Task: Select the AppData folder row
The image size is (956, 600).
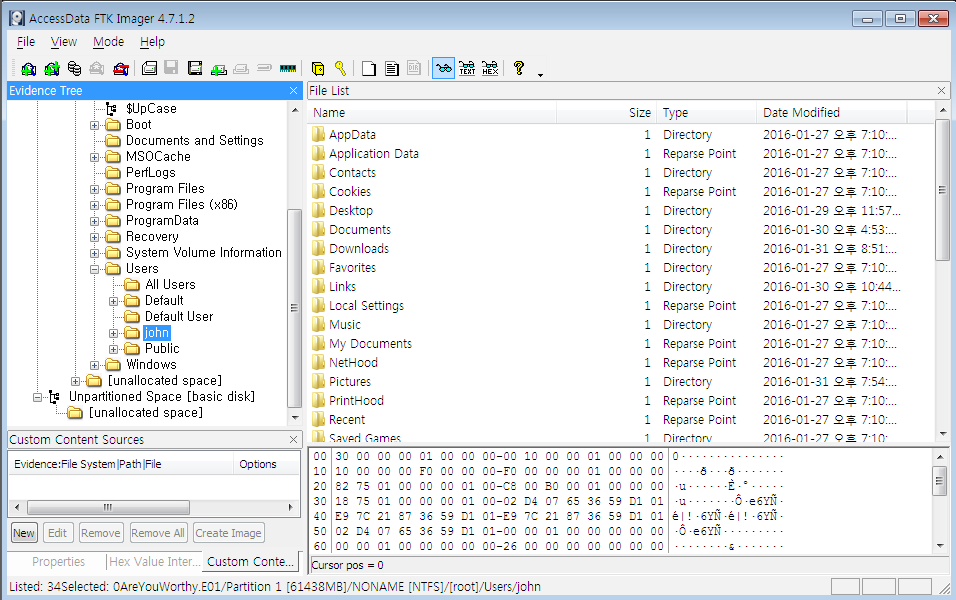Action: click(621, 135)
